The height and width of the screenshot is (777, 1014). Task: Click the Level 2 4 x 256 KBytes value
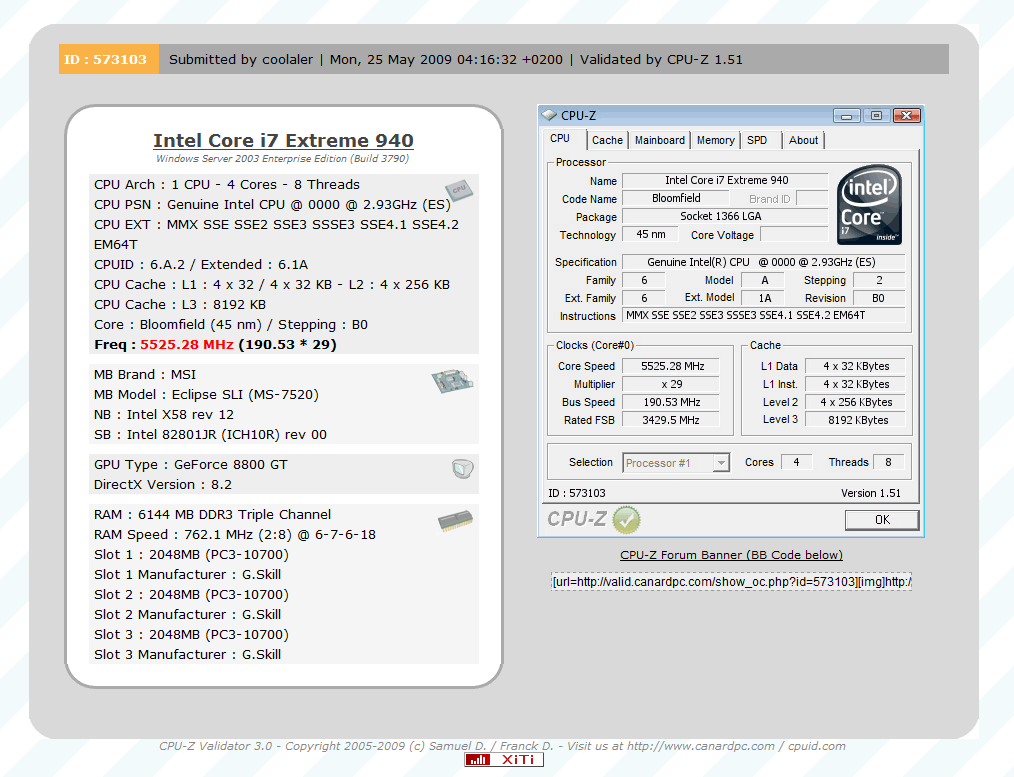coord(856,402)
